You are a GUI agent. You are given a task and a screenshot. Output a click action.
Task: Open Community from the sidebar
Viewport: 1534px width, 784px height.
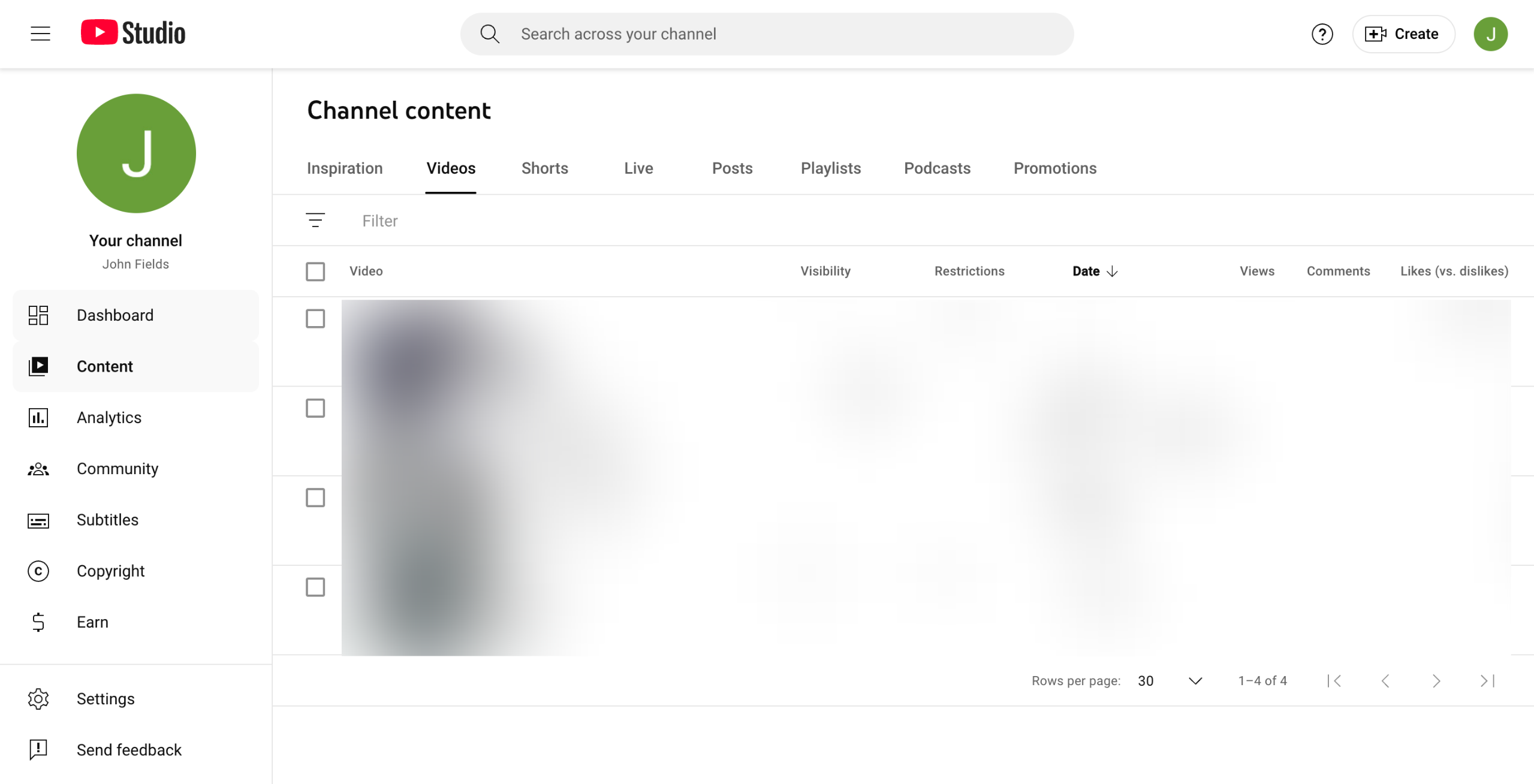click(117, 468)
